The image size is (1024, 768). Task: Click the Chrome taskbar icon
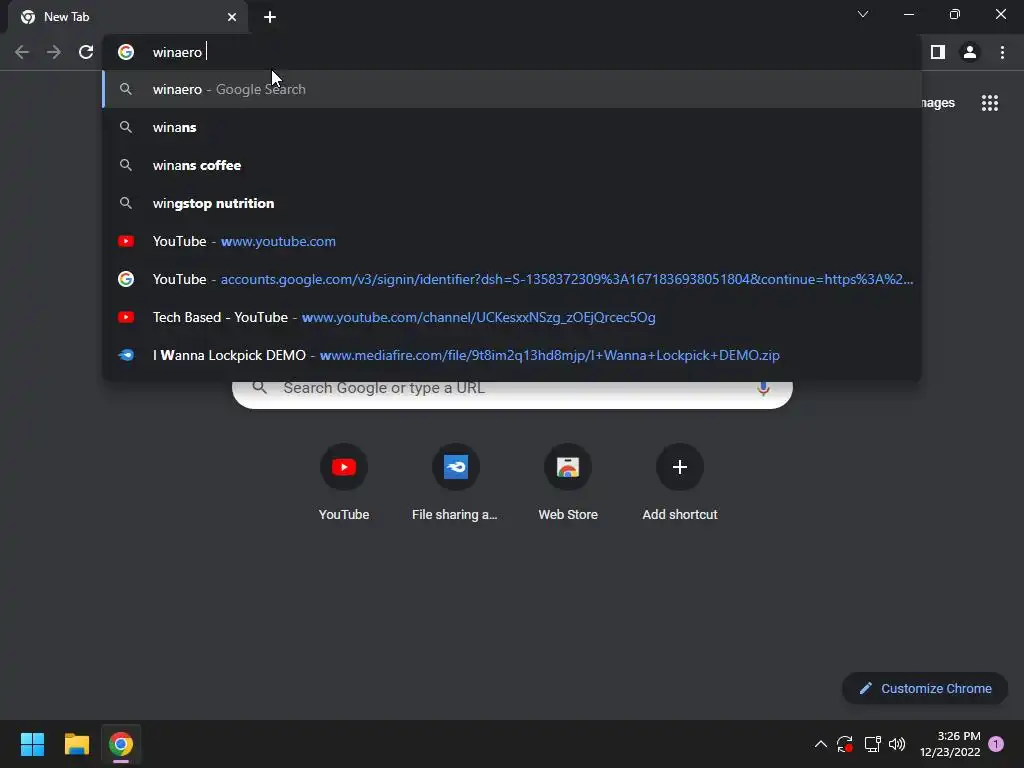point(121,744)
